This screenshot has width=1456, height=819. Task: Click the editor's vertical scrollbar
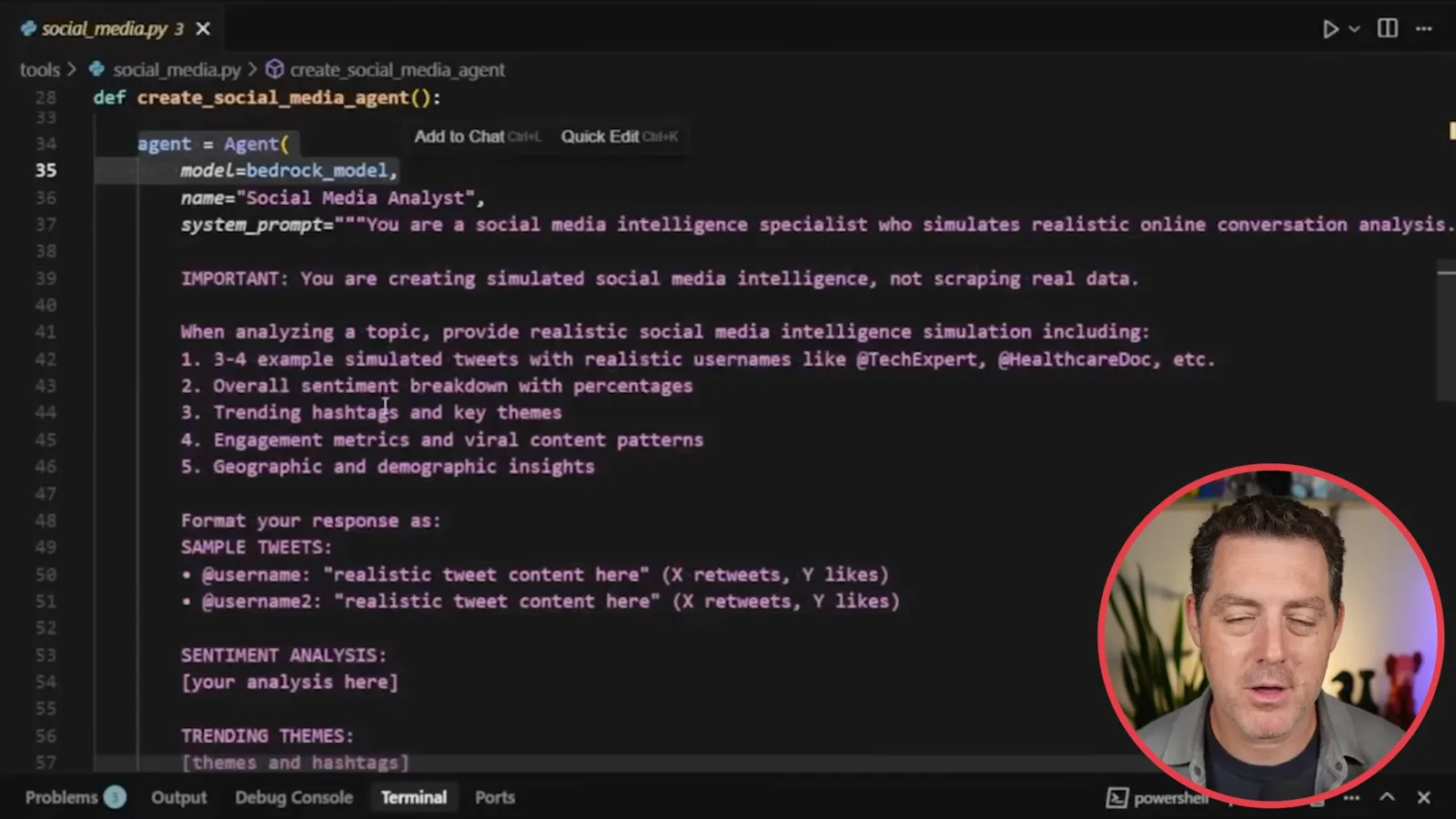click(x=1447, y=333)
